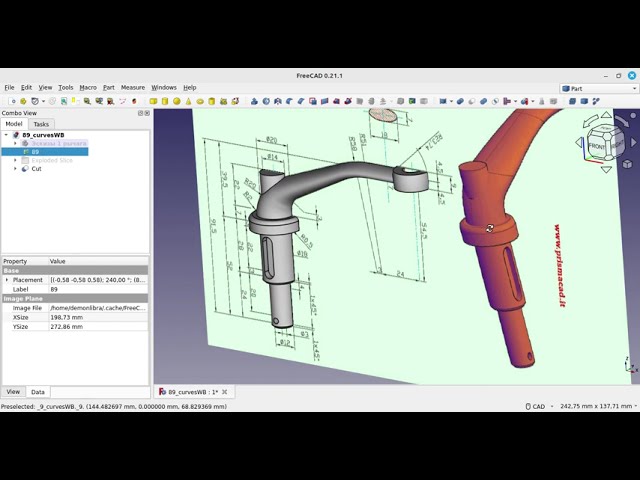
Task: Open the Draw Style dropdown arrow
Action: click(x=43, y=101)
